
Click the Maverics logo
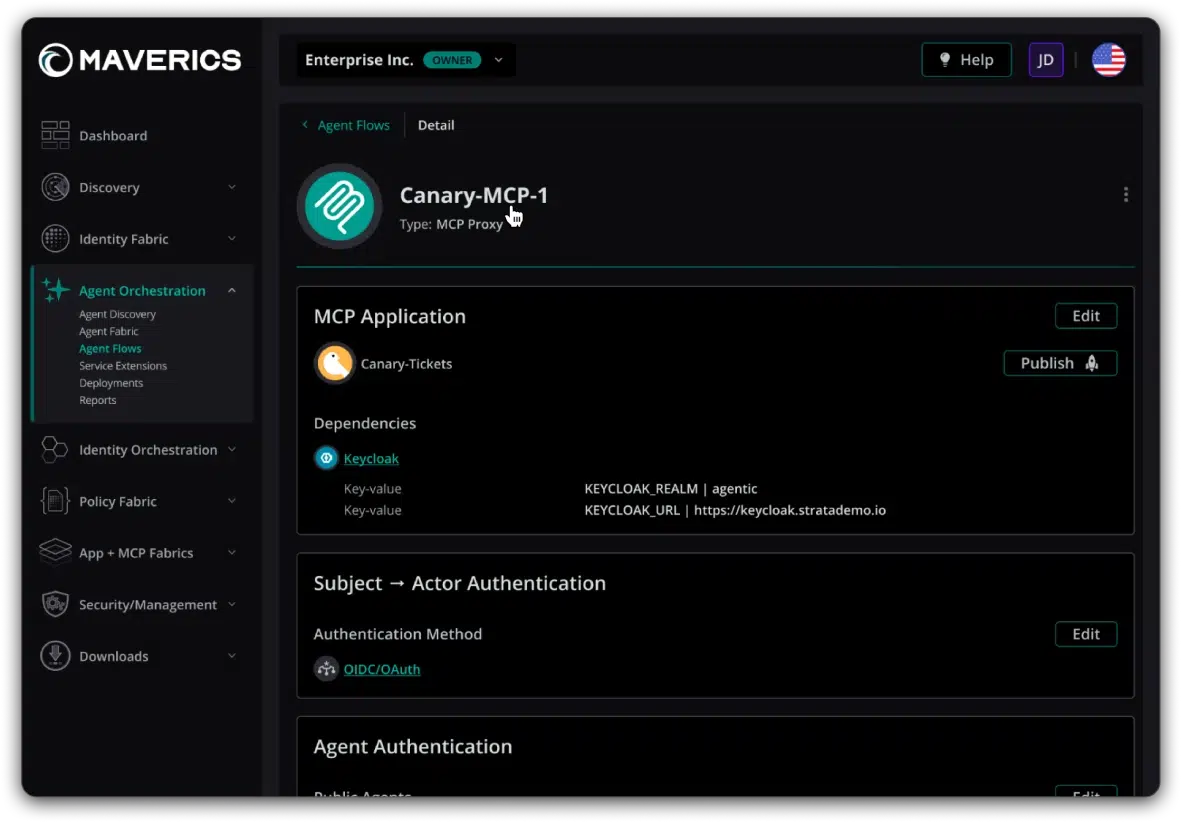tap(139, 59)
